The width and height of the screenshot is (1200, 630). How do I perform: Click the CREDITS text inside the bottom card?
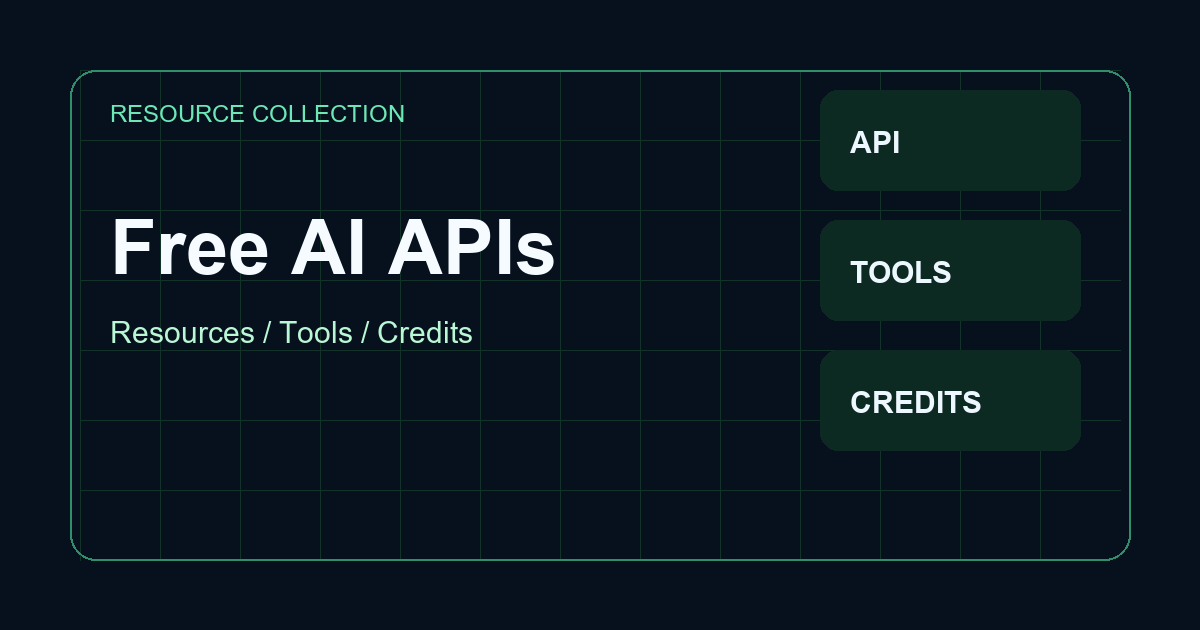click(x=915, y=403)
